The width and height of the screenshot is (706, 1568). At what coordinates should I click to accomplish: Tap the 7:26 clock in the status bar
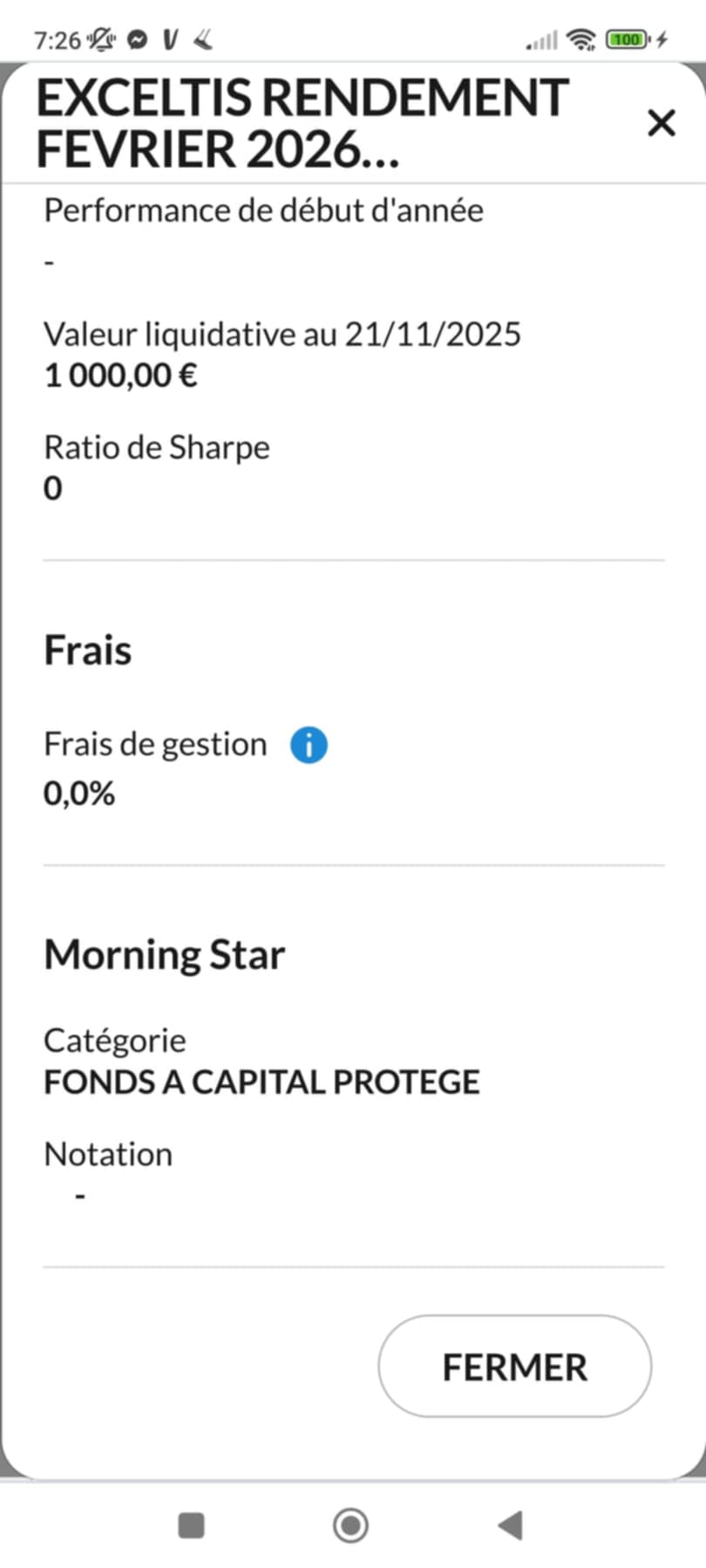(x=57, y=40)
